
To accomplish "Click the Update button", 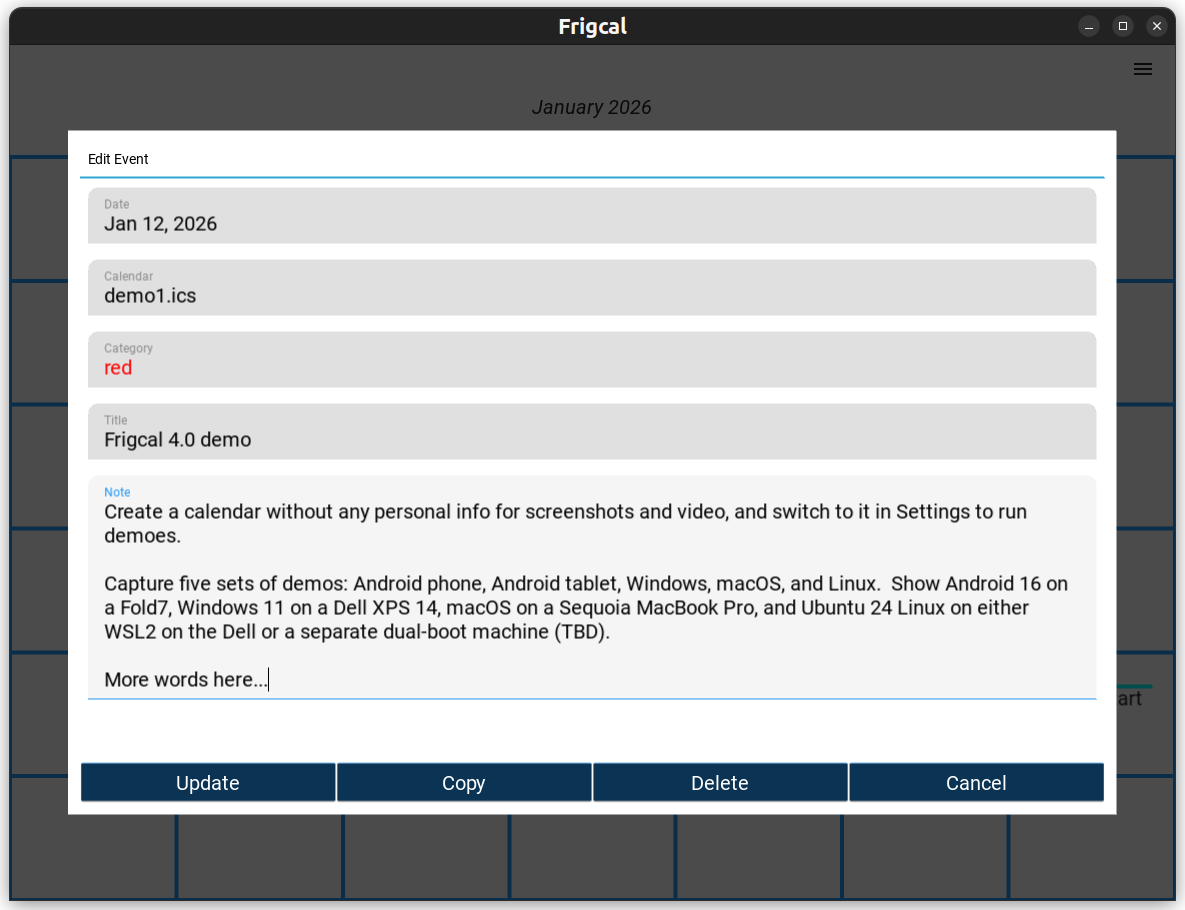I will point(208,783).
